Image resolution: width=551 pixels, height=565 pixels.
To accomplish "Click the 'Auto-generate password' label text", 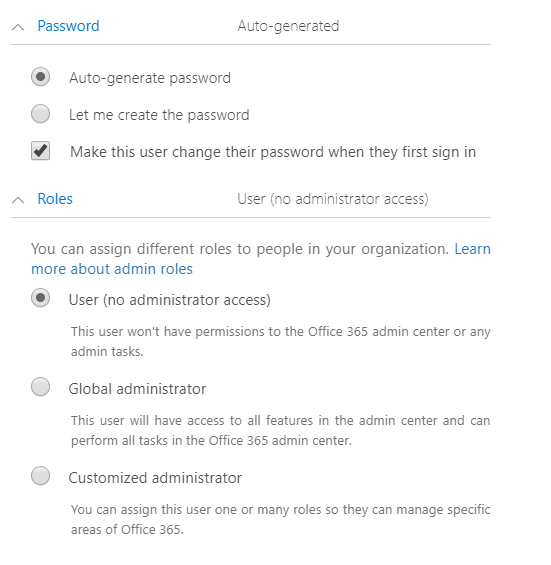I will 150,78.
